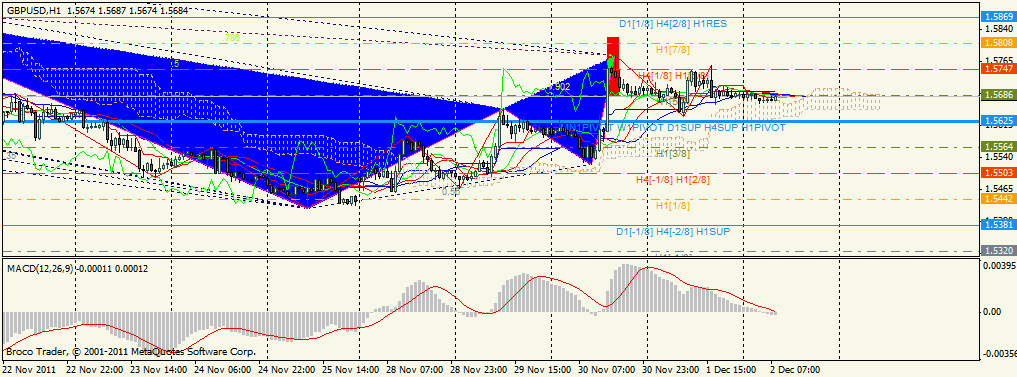Select the red rectangle object on chart
The width and height of the screenshot is (1017, 377).
click(x=613, y=66)
